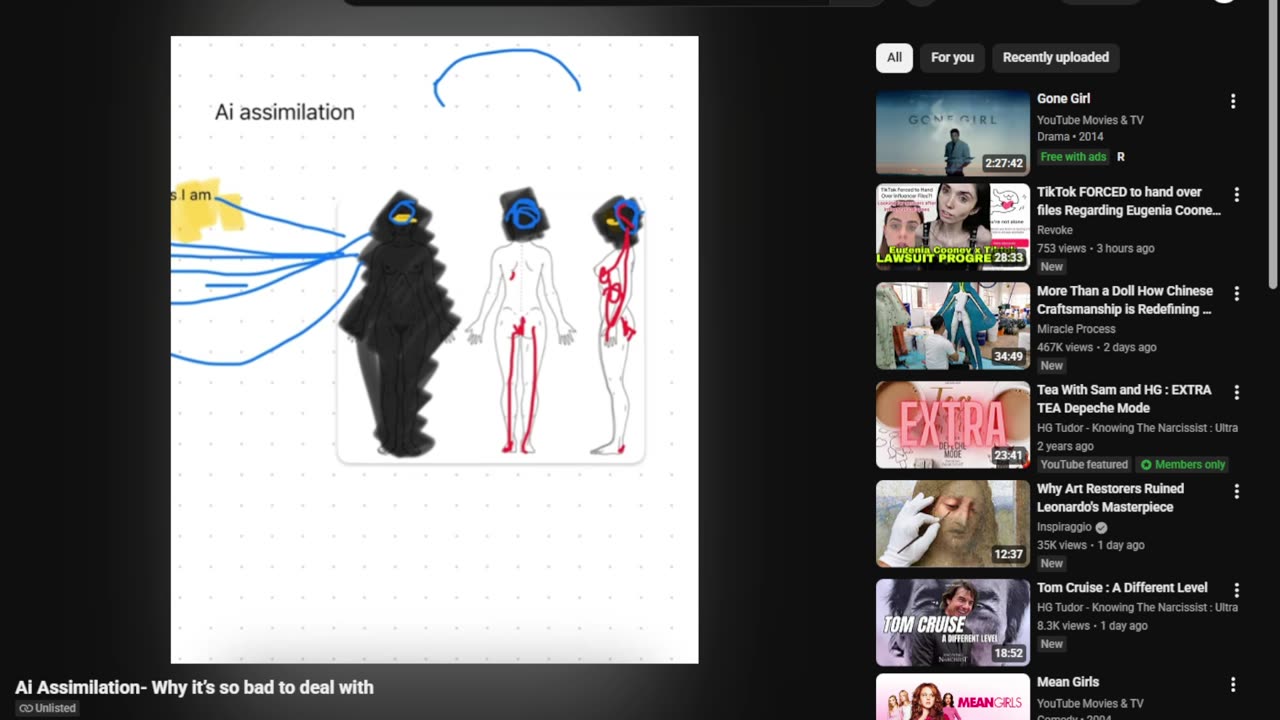Click '8.3K views • 1 day ago' text
The image size is (1280, 720).
(x=1092, y=625)
